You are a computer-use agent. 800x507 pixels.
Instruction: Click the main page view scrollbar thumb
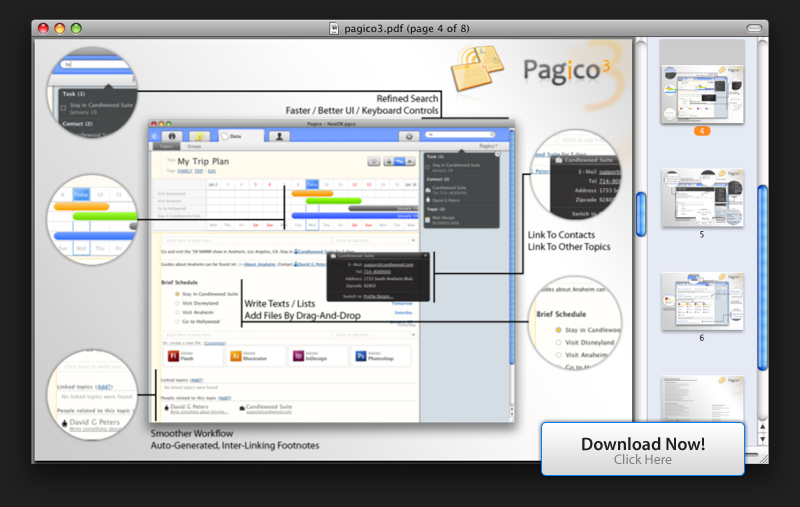point(641,214)
